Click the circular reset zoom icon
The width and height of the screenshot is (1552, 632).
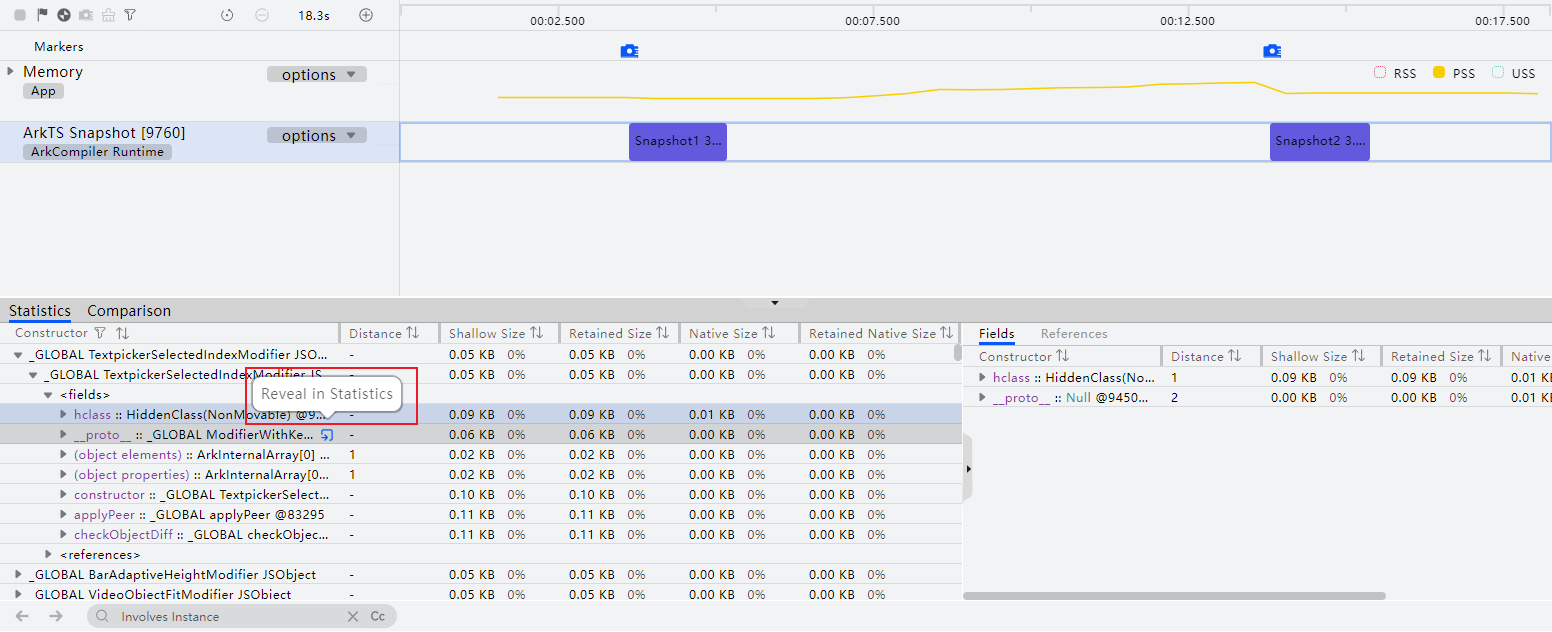point(227,15)
